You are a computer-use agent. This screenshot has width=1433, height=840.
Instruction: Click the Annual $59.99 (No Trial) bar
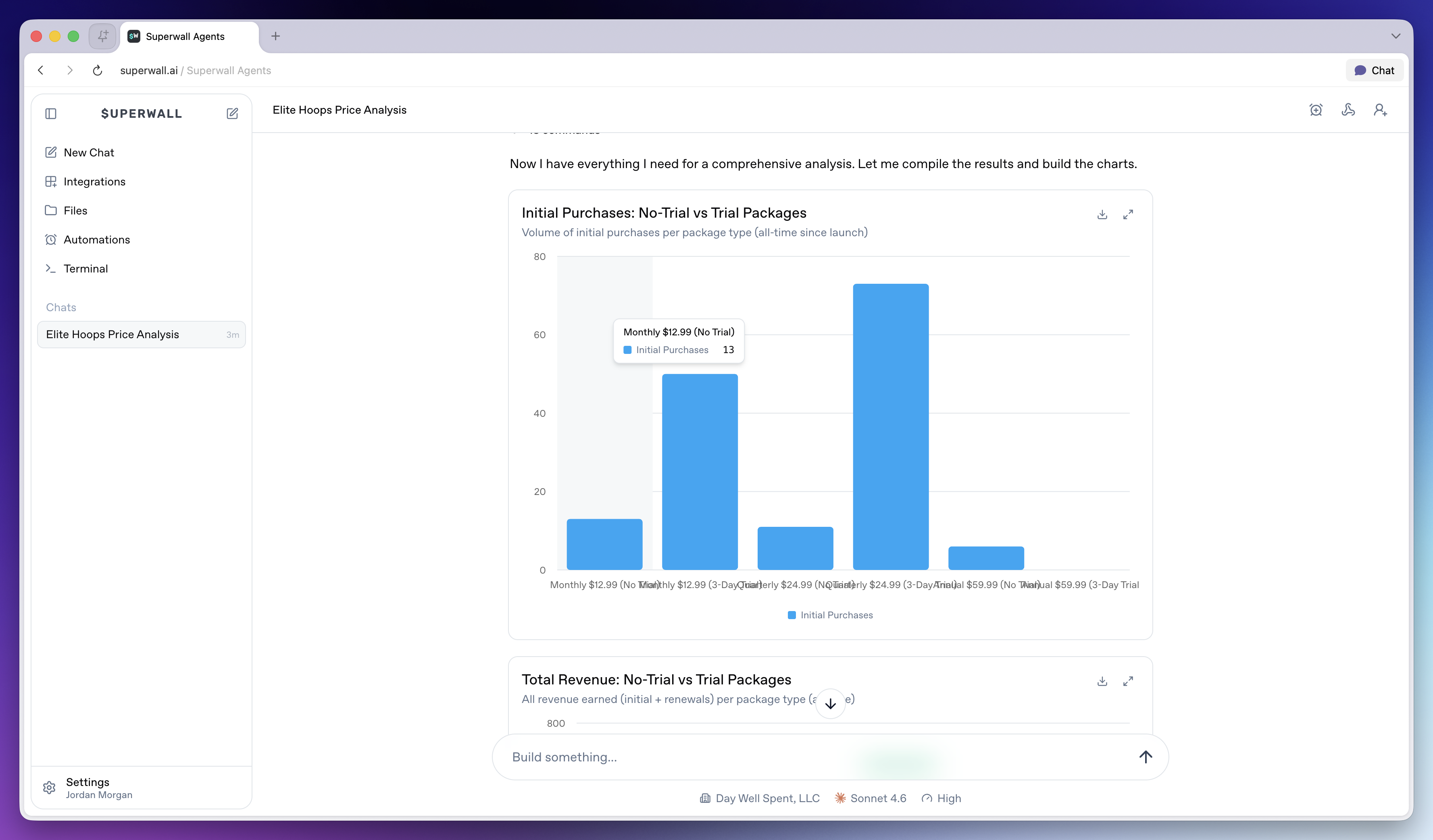click(986, 558)
